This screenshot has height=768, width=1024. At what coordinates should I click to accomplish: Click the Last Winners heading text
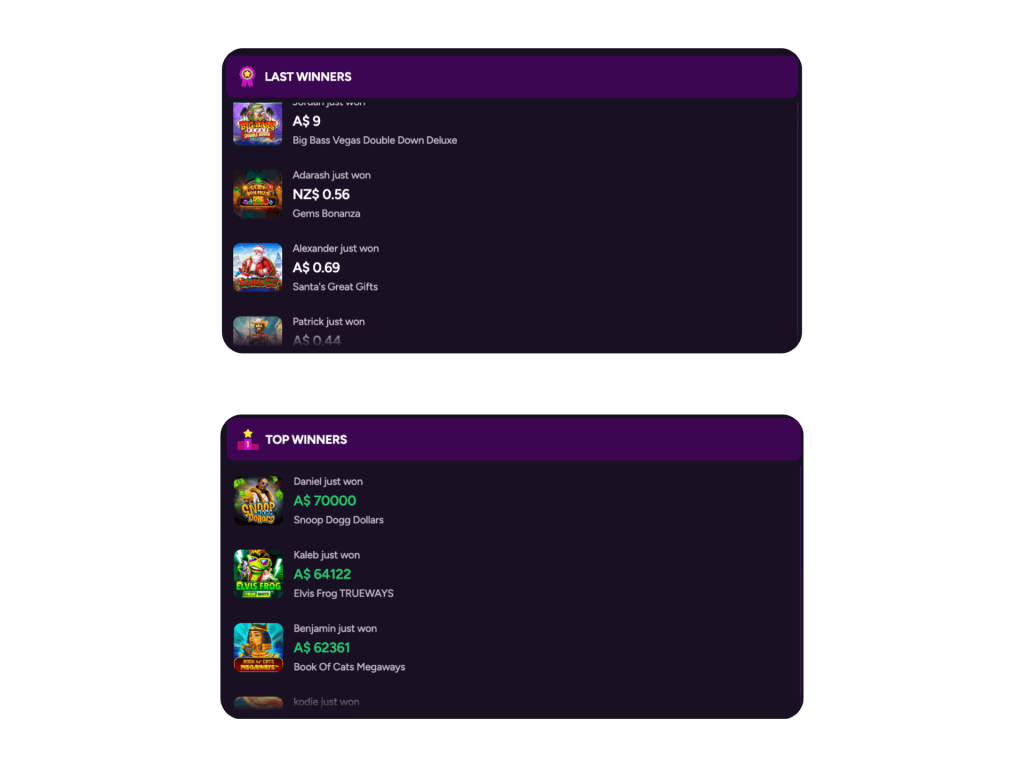(308, 76)
